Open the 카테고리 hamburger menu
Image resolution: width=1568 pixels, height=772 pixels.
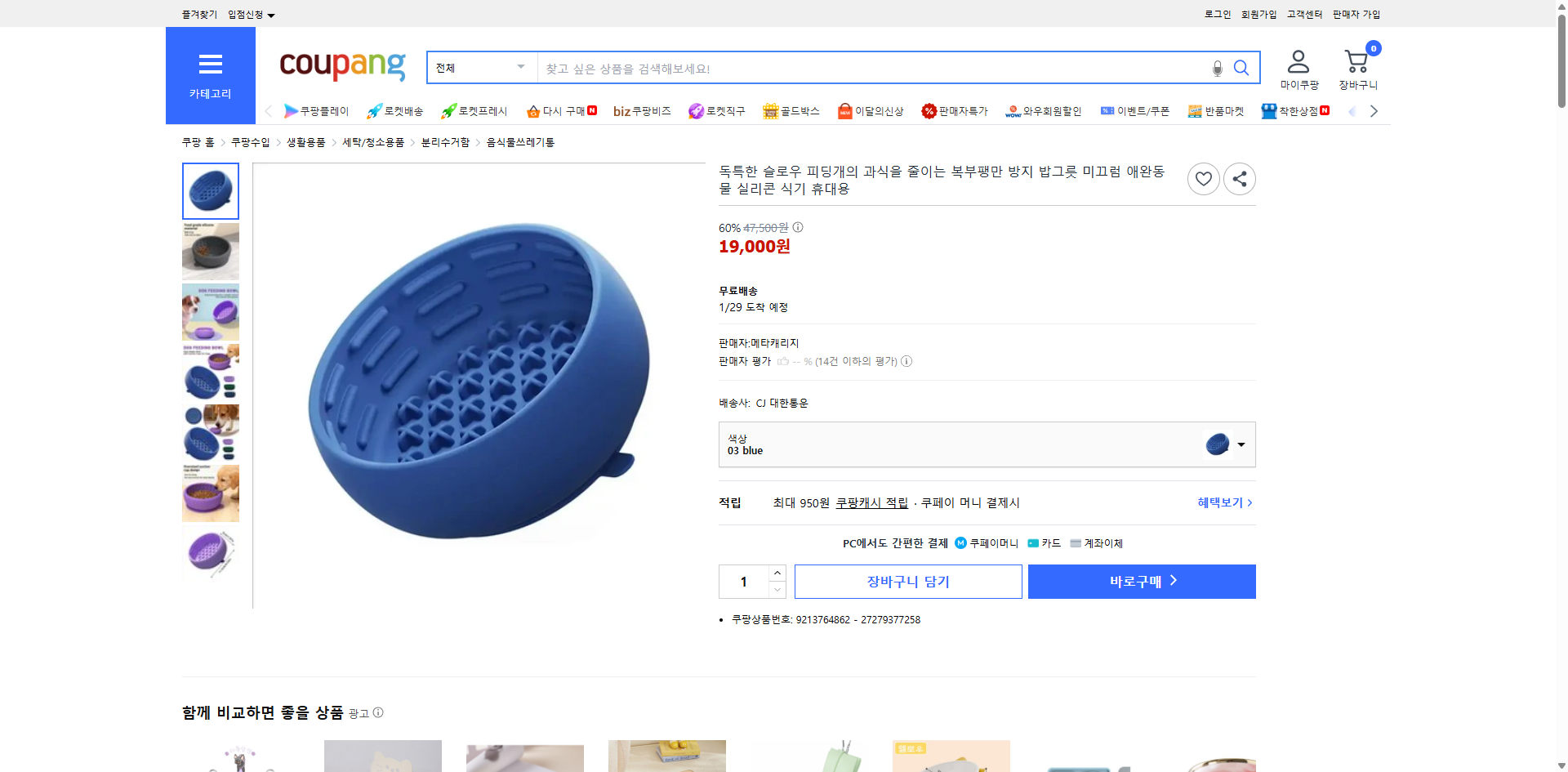[210, 65]
